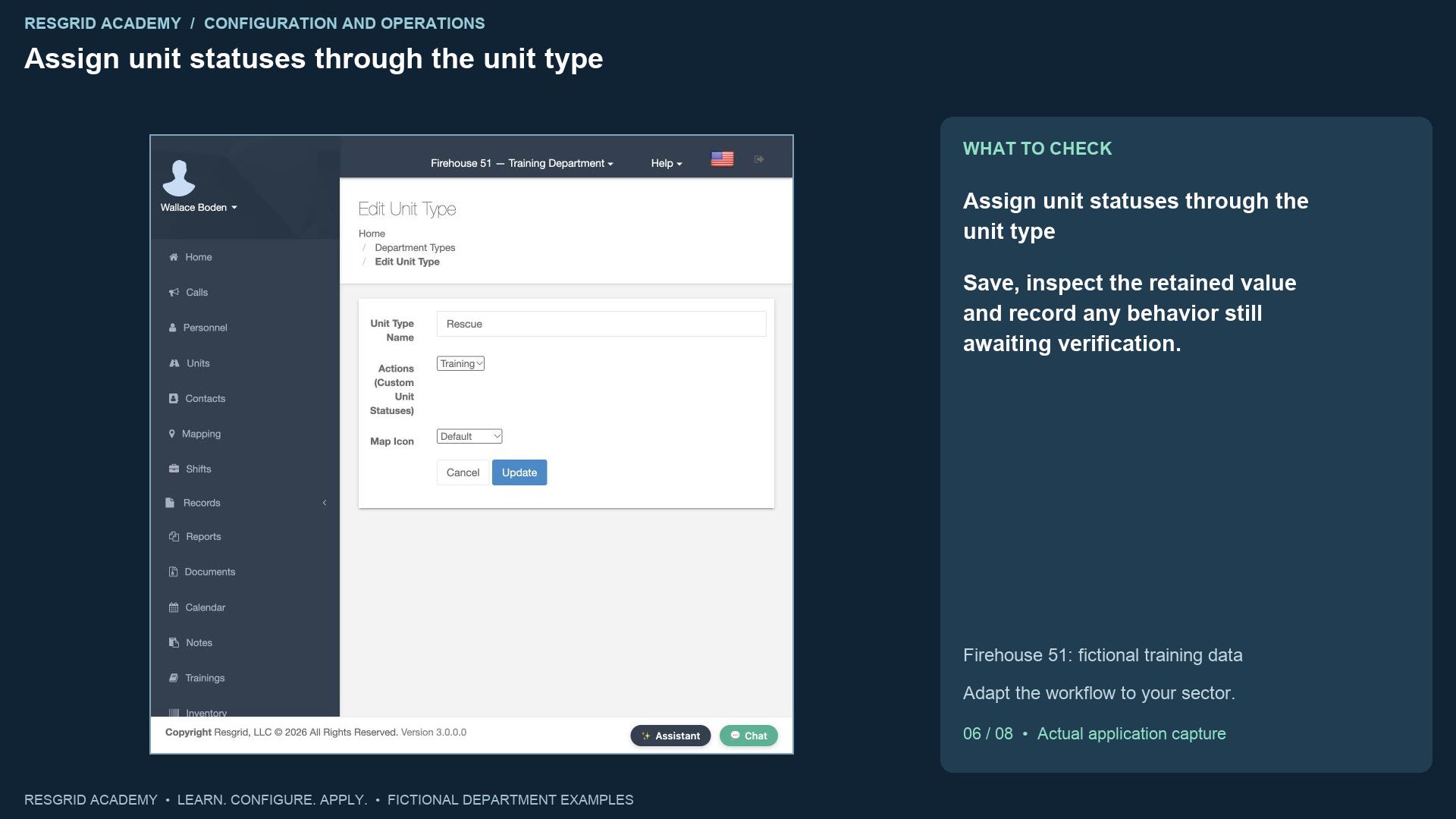Open the Firehouse 51 department dropdown
1456x819 pixels.
click(522, 163)
